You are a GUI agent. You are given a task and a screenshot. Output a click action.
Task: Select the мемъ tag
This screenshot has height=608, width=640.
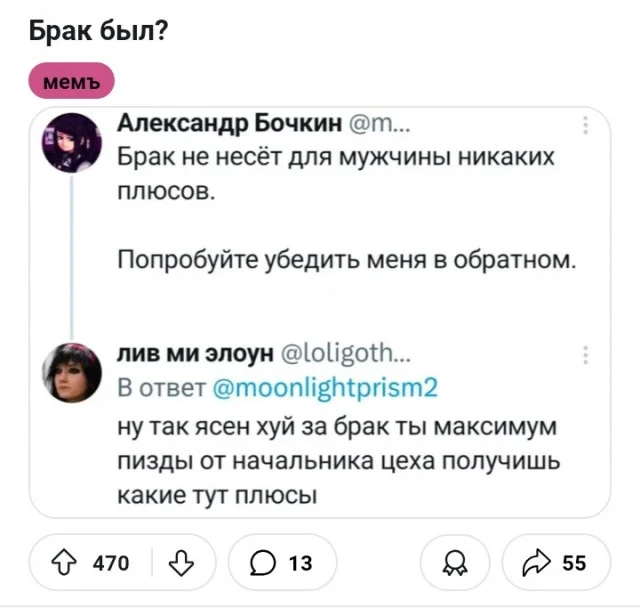(72, 82)
